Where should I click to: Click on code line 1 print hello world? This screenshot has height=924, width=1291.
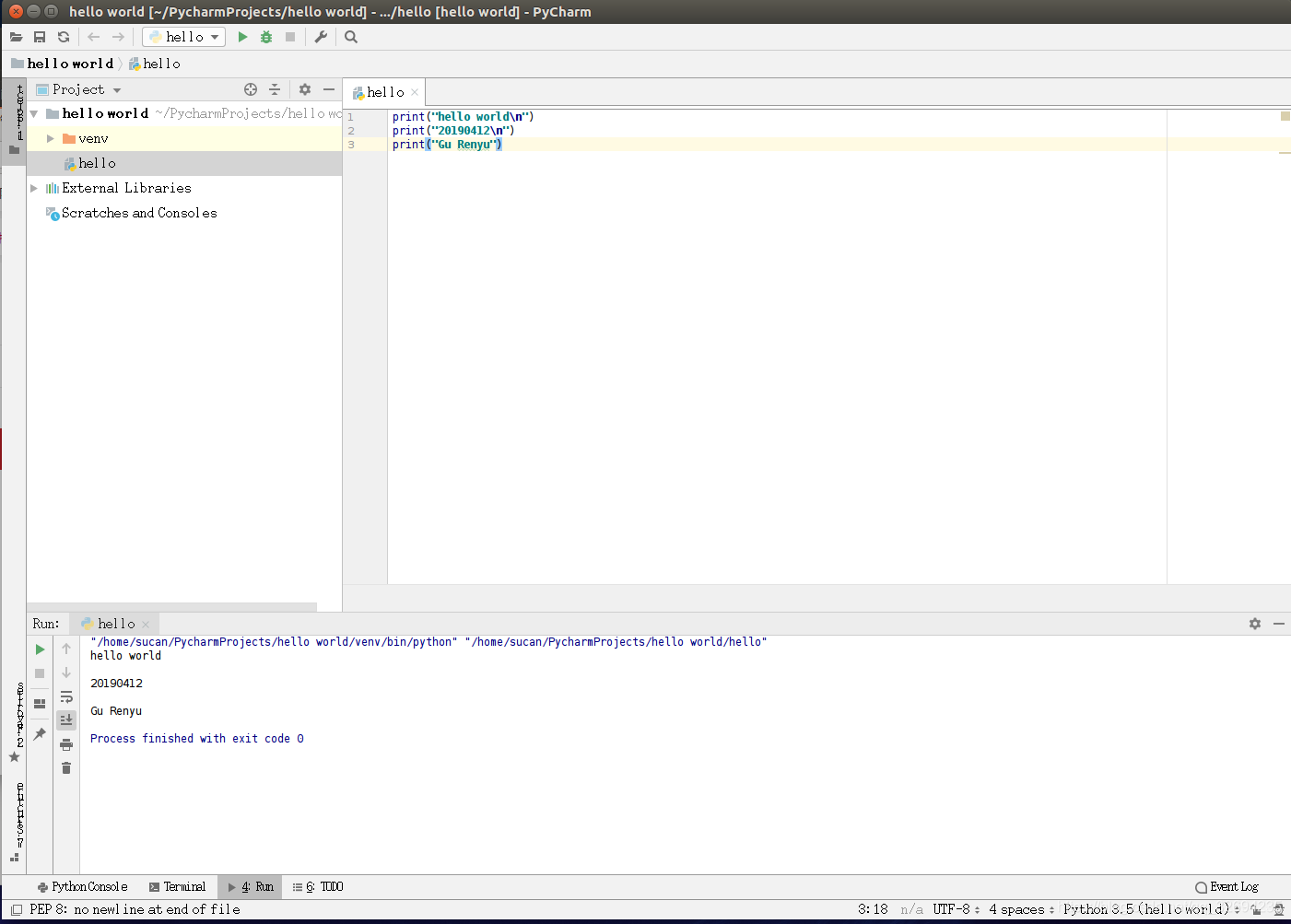tap(463, 117)
